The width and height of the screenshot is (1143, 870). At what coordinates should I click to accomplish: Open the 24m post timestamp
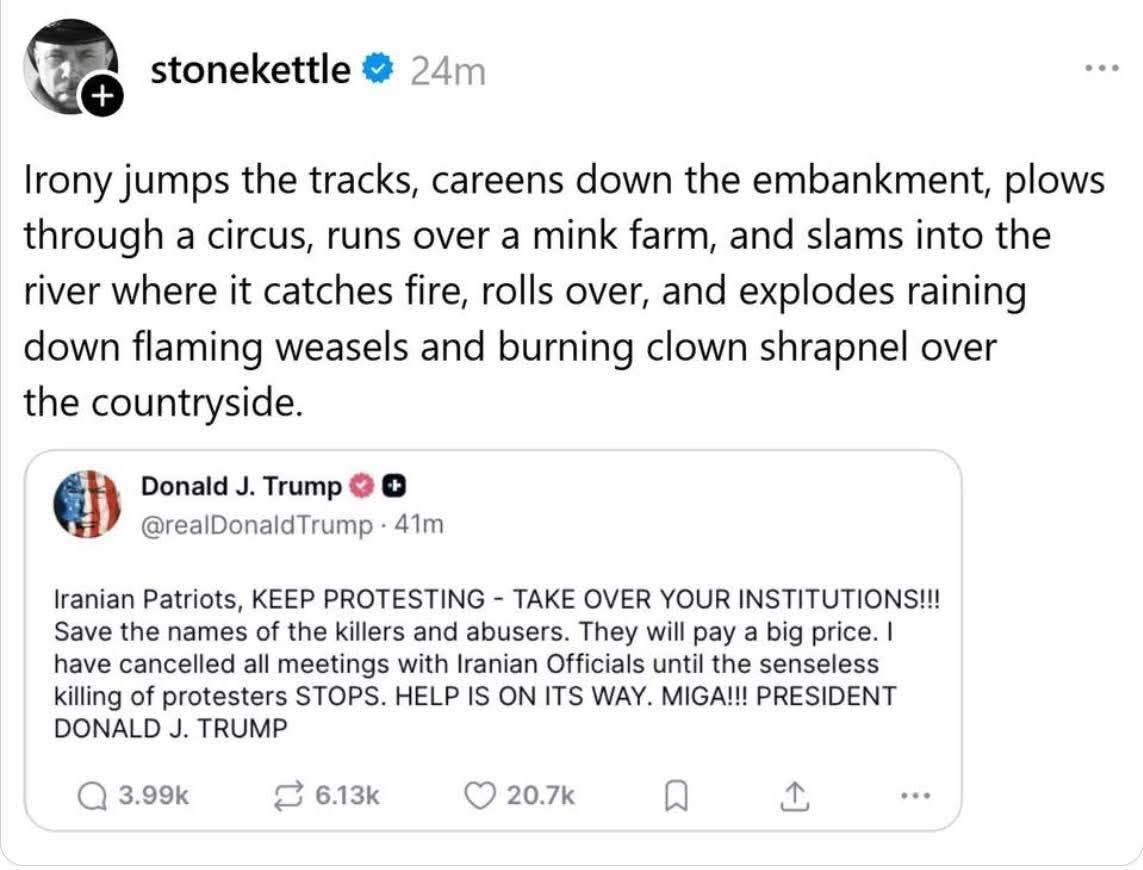pyautogui.click(x=447, y=70)
